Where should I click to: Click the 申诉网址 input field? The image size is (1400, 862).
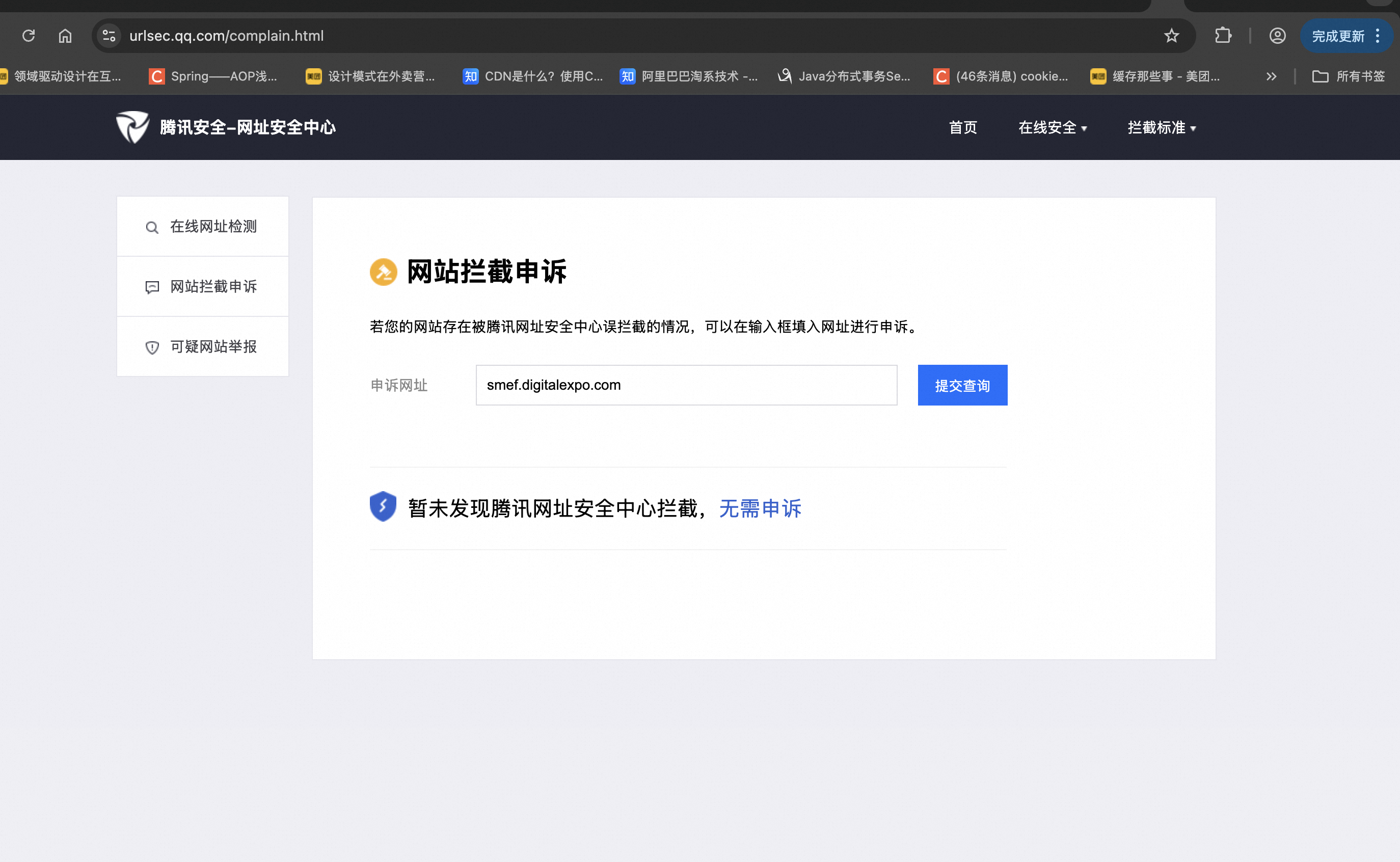click(686, 385)
